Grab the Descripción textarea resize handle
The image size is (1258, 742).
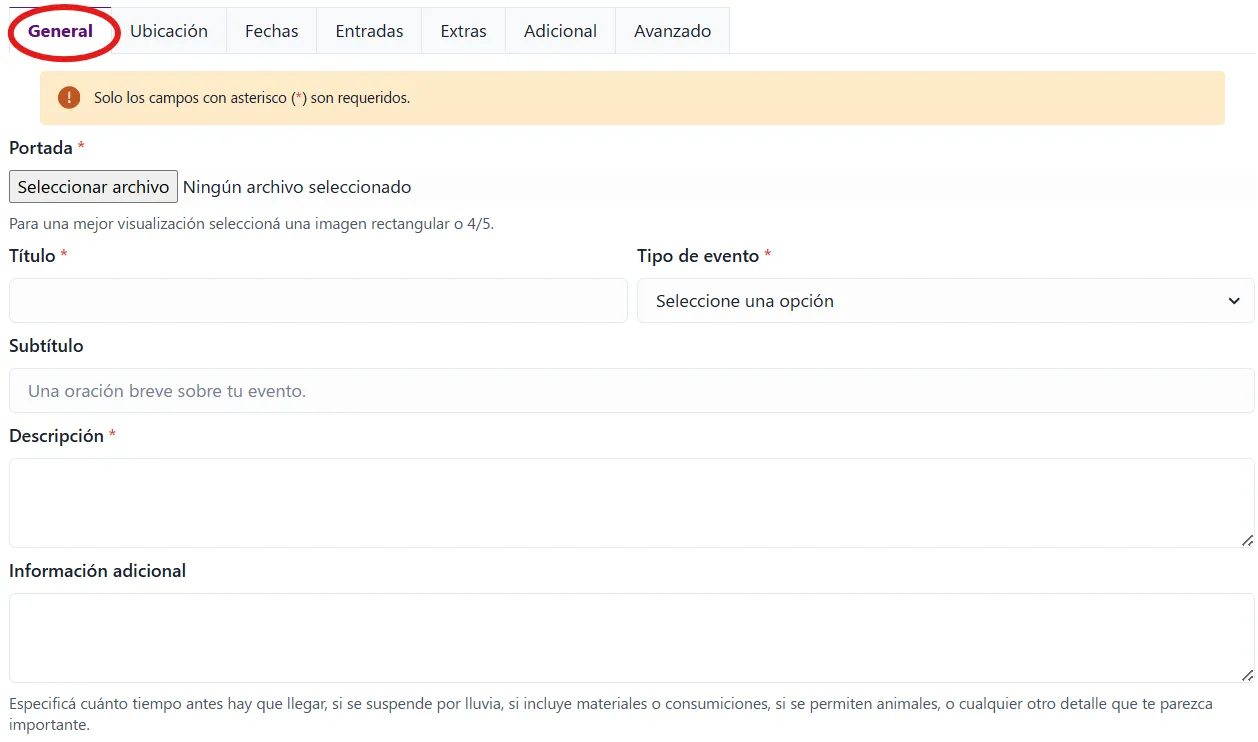[x=1246, y=540]
